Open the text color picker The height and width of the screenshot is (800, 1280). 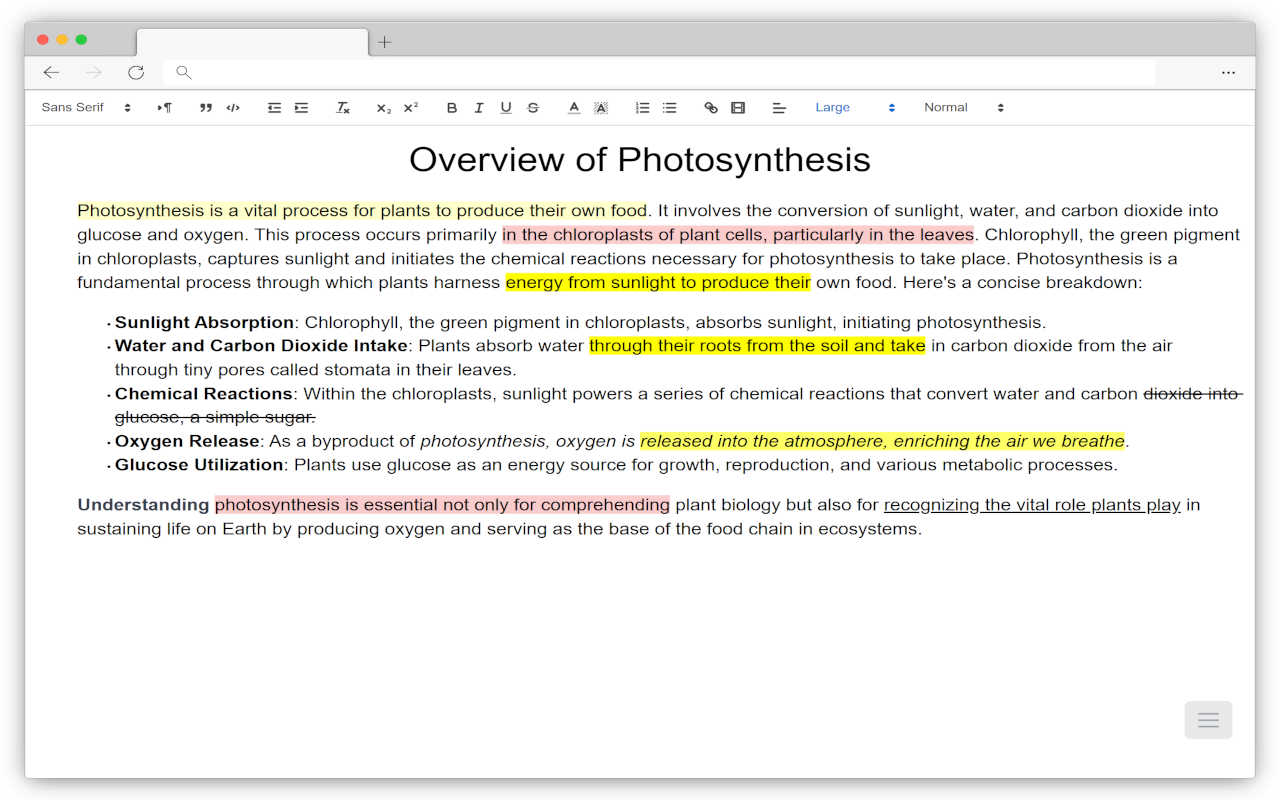pyautogui.click(x=574, y=108)
